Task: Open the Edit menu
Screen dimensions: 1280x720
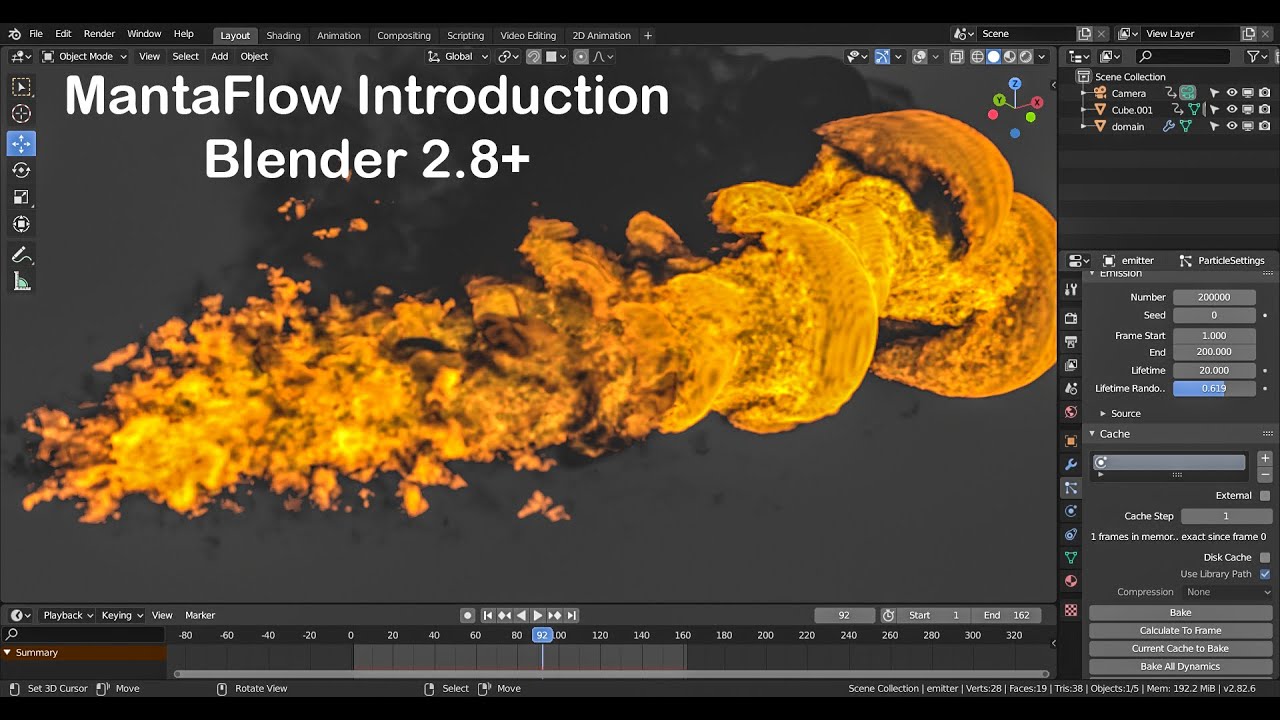Action: [x=63, y=34]
